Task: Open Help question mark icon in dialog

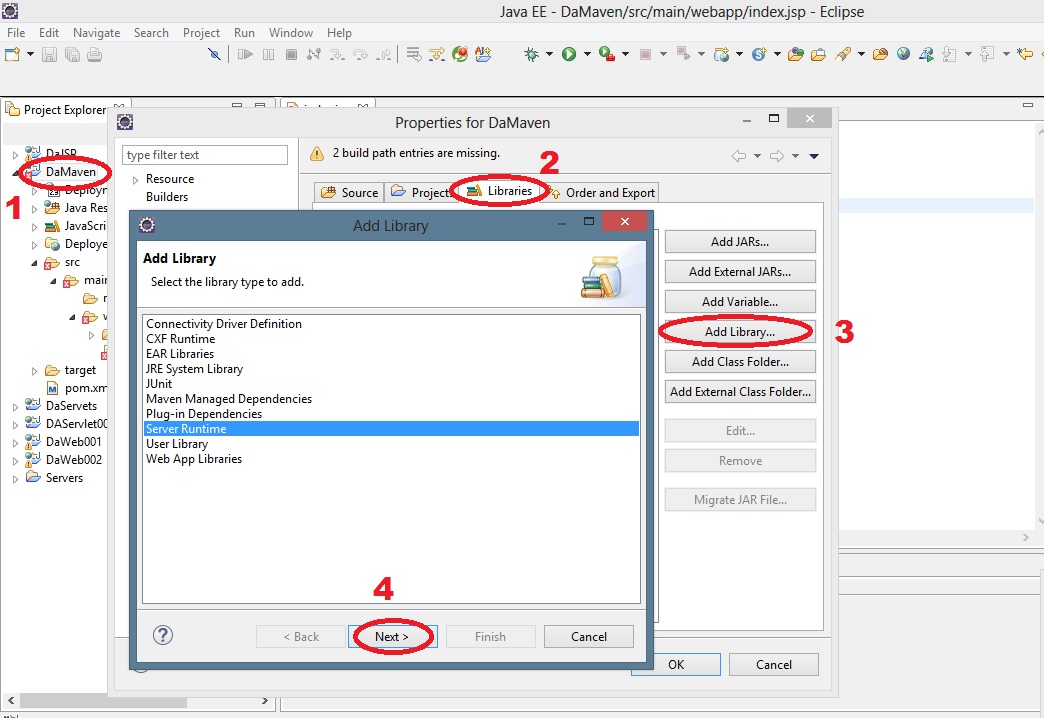Action: pyautogui.click(x=163, y=636)
